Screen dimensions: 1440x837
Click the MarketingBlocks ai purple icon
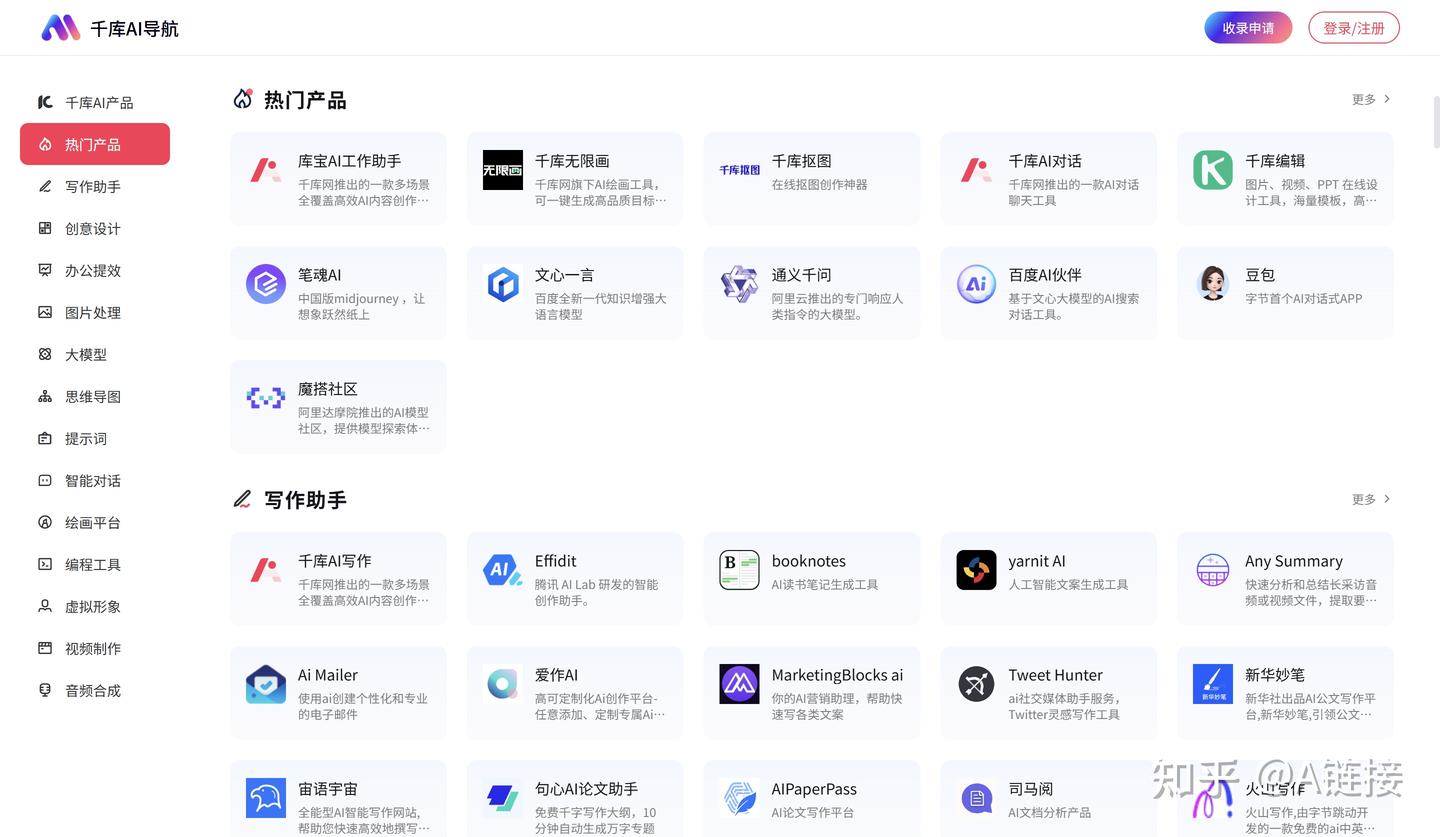pyautogui.click(x=740, y=684)
